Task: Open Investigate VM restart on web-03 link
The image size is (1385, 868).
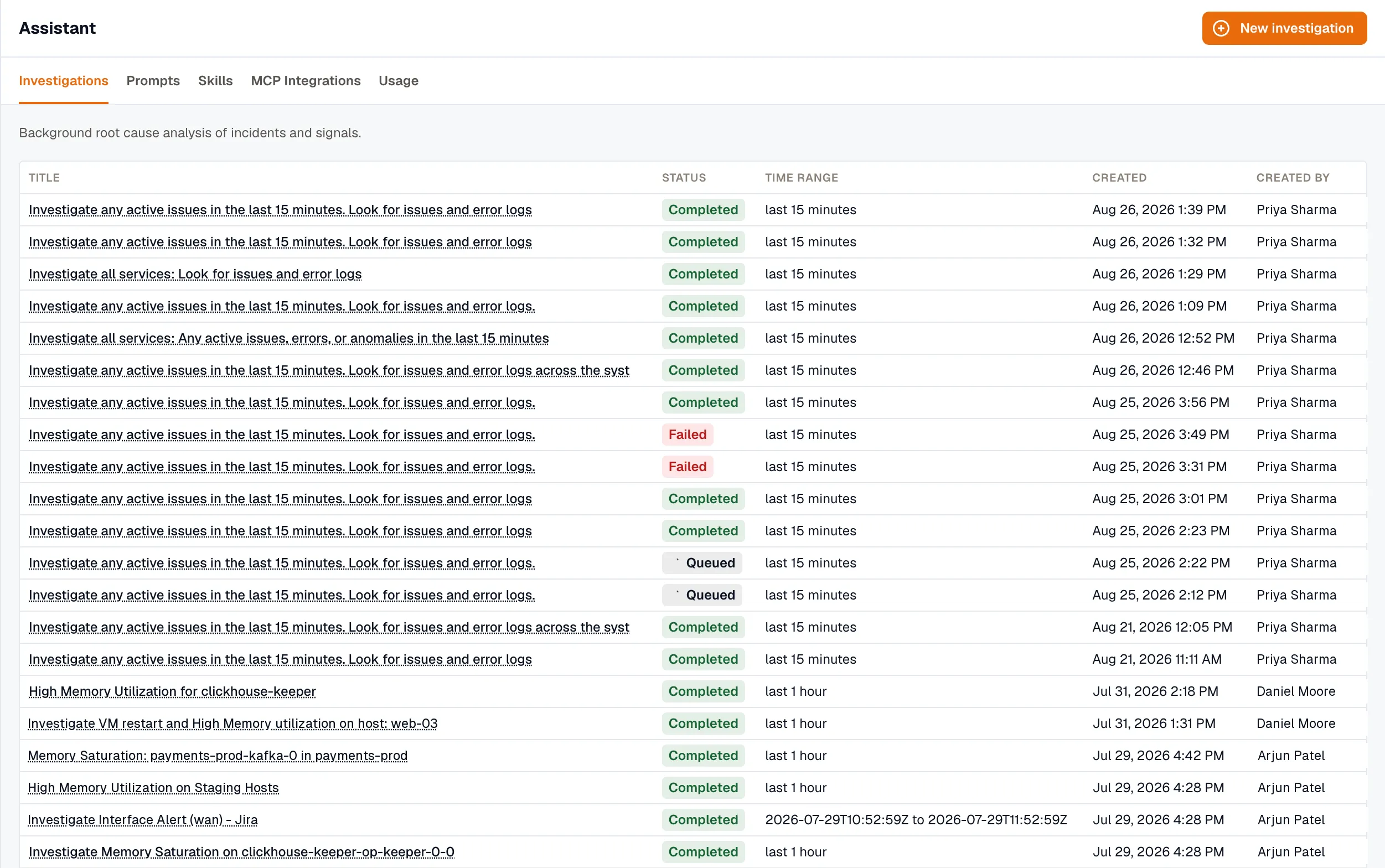Action: tap(232, 724)
